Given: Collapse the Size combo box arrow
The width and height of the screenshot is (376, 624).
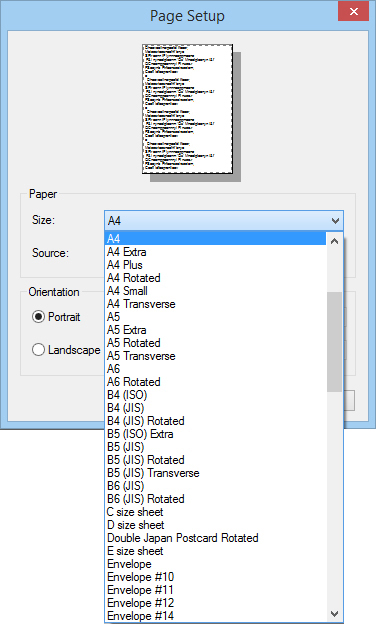Looking at the screenshot, I should click(335, 220).
